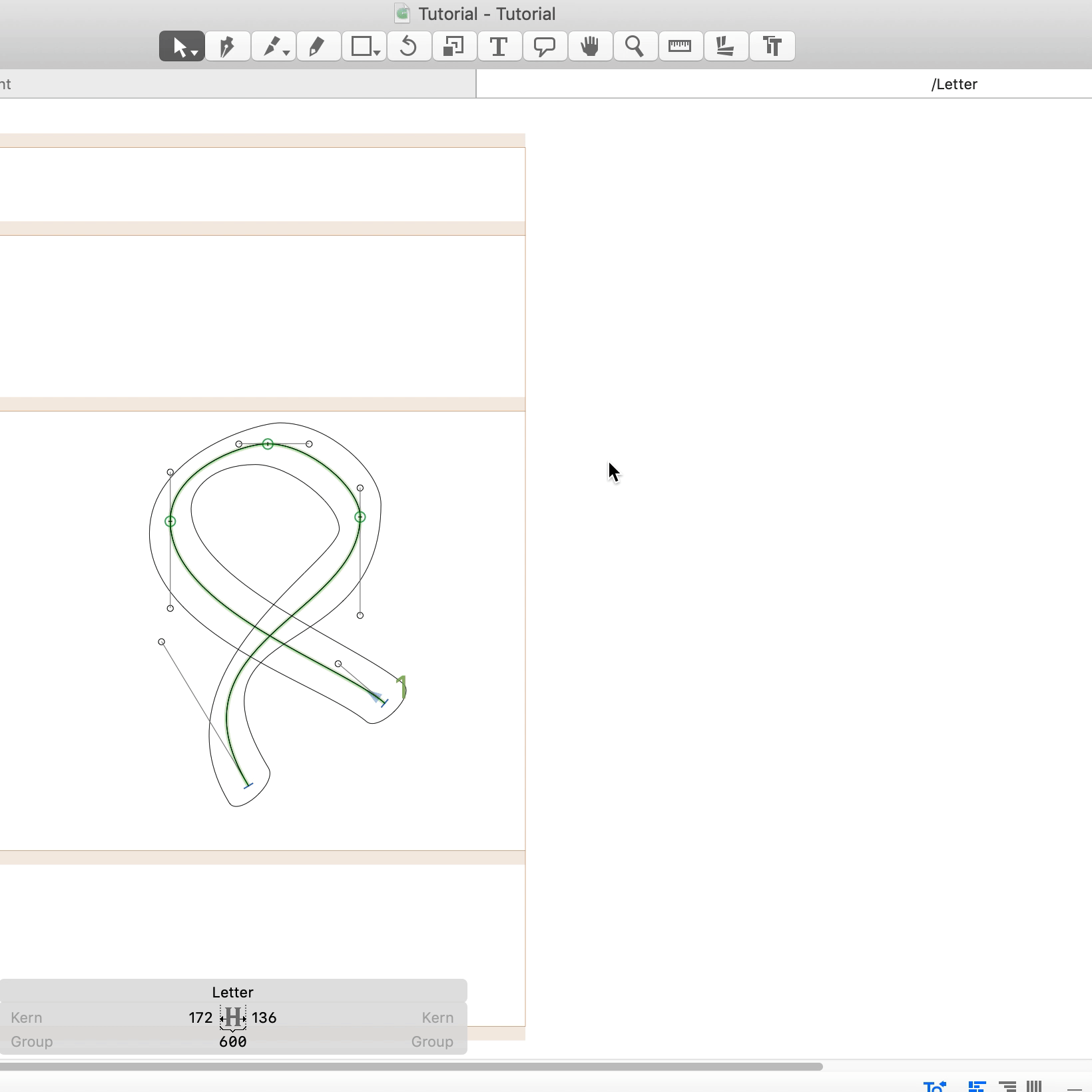Click upper handle of the right node
1092x1092 pixels.
coord(360,488)
